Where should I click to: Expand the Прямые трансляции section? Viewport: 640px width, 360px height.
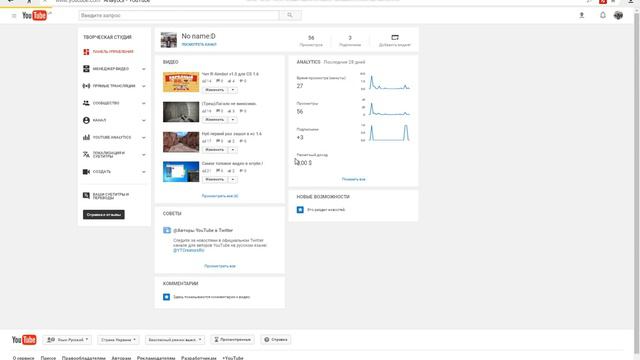click(x=144, y=86)
